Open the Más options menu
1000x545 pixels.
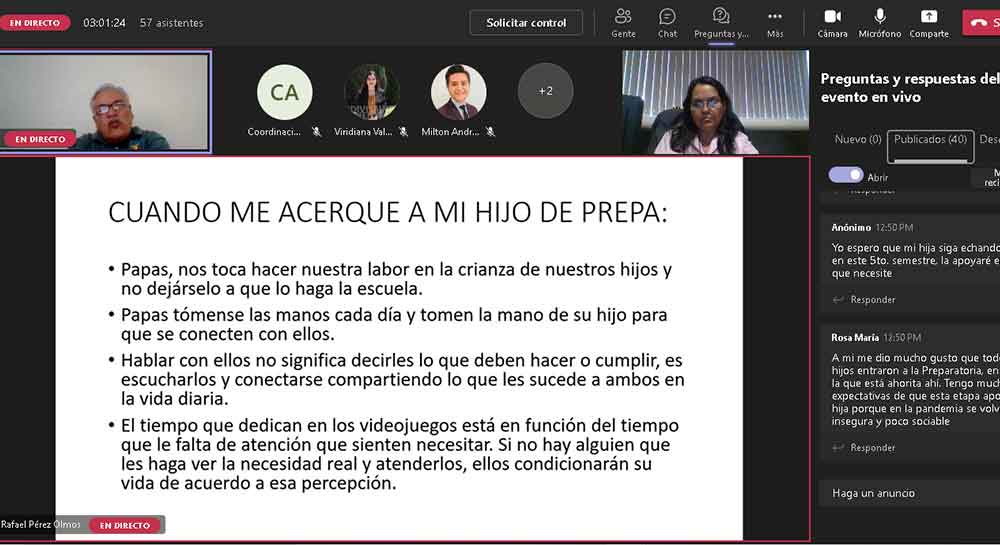(775, 22)
